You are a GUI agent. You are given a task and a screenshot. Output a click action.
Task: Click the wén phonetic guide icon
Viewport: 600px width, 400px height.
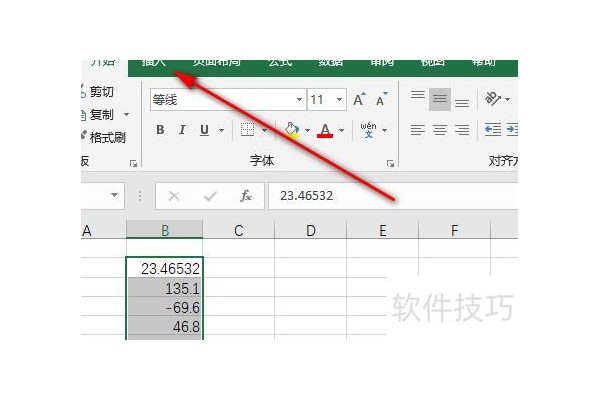pyautogui.click(x=368, y=130)
